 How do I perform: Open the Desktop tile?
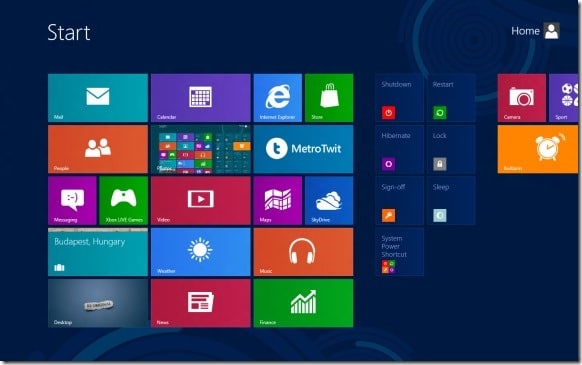(x=98, y=303)
